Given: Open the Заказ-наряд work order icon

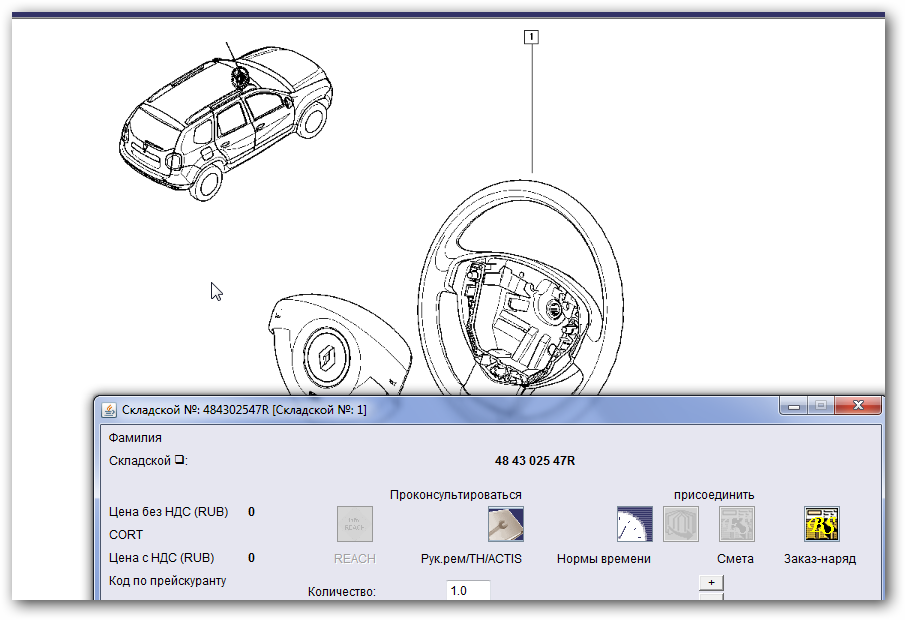Looking at the screenshot, I should click(x=821, y=524).
